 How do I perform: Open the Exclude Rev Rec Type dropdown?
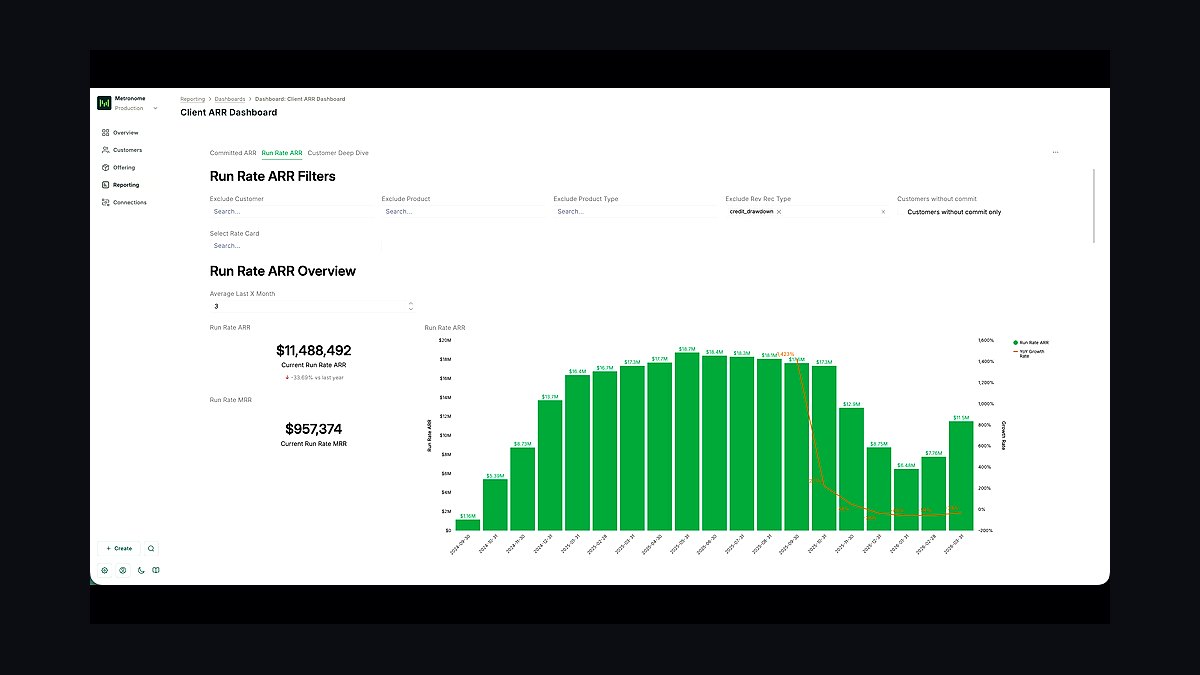pyautogui.click(x=808, y=211)
